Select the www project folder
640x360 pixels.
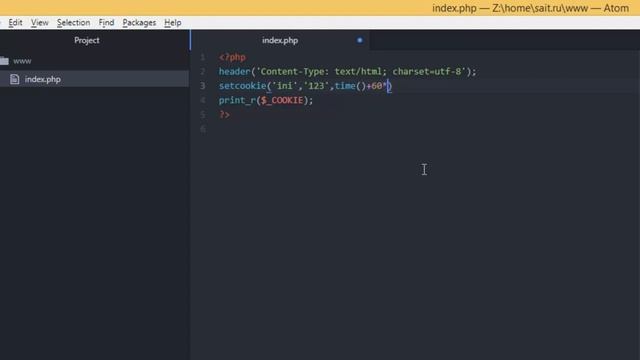(22, 61)
